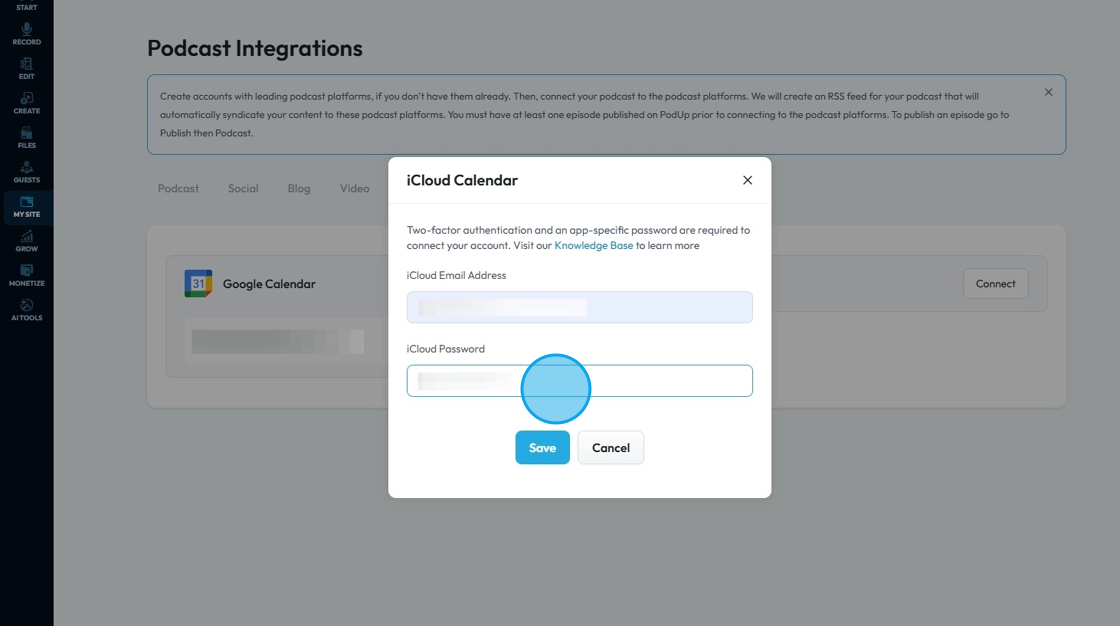Open the Guests section in sidebar
The height and width of the screenshot is (626, 1120).
(27, 172)
